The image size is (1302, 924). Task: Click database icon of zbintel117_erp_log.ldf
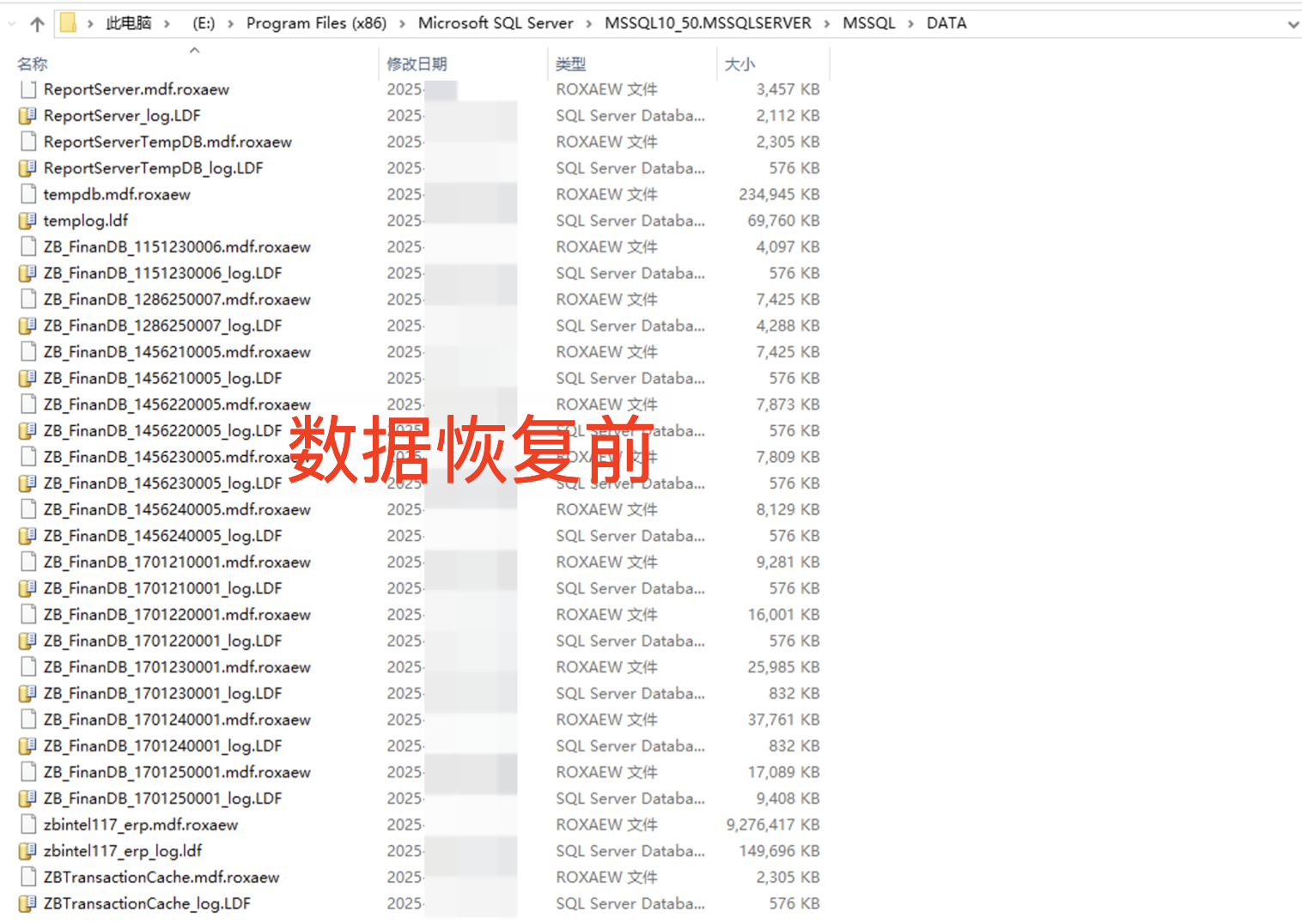click(x=27, y=851)
